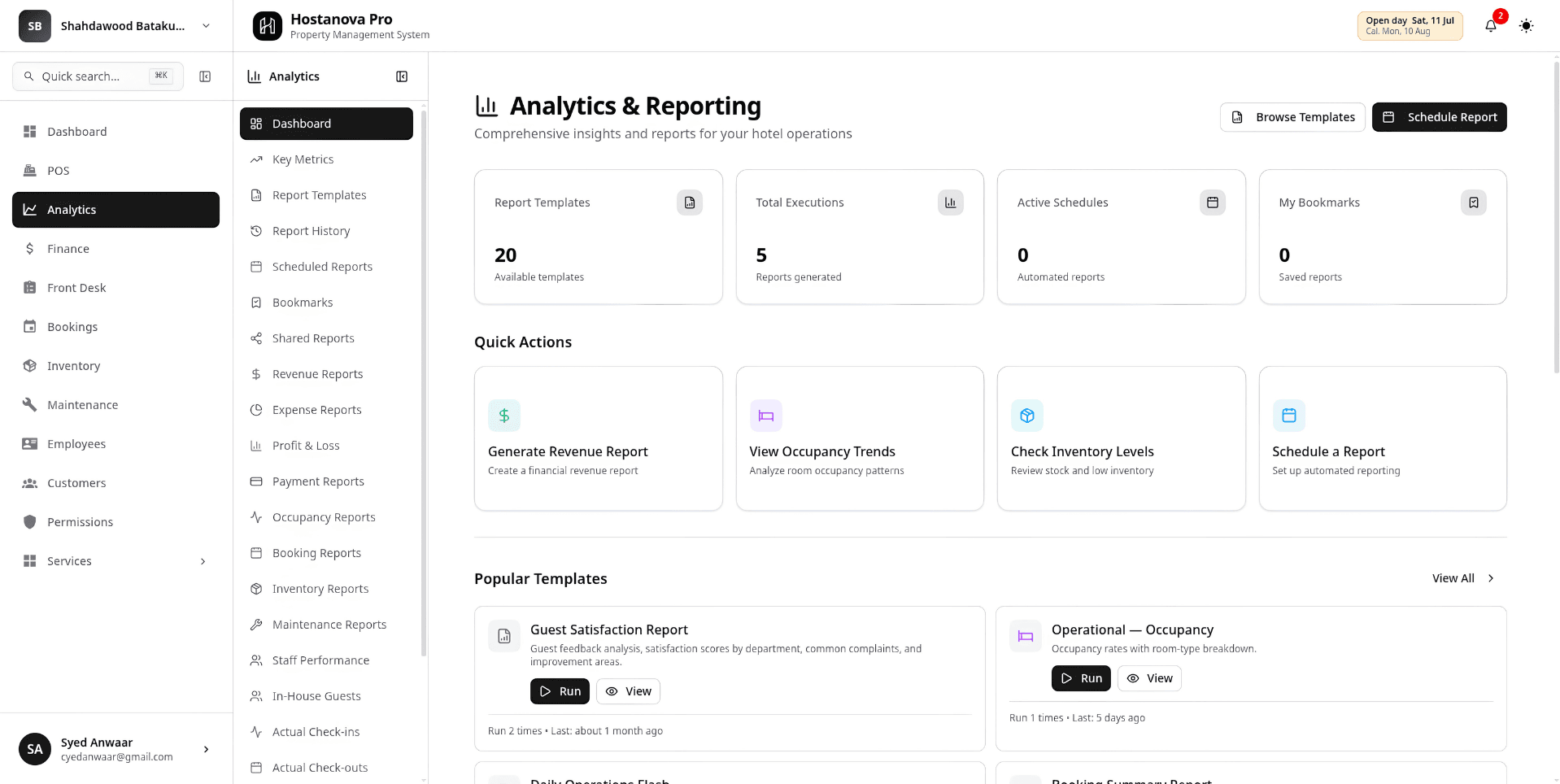1560x784 pixels.
Task: Expand the Services submenu chevron
Action: coord(203,561)
